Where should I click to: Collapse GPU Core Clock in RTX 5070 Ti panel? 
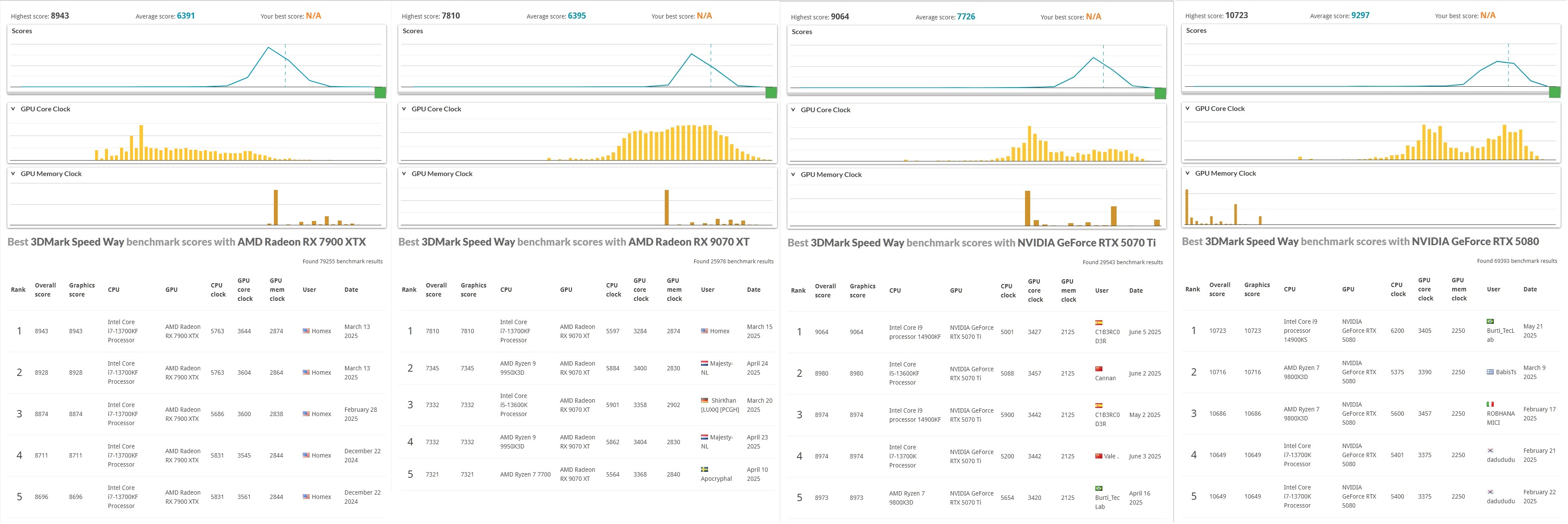click(x=793, y=110)
